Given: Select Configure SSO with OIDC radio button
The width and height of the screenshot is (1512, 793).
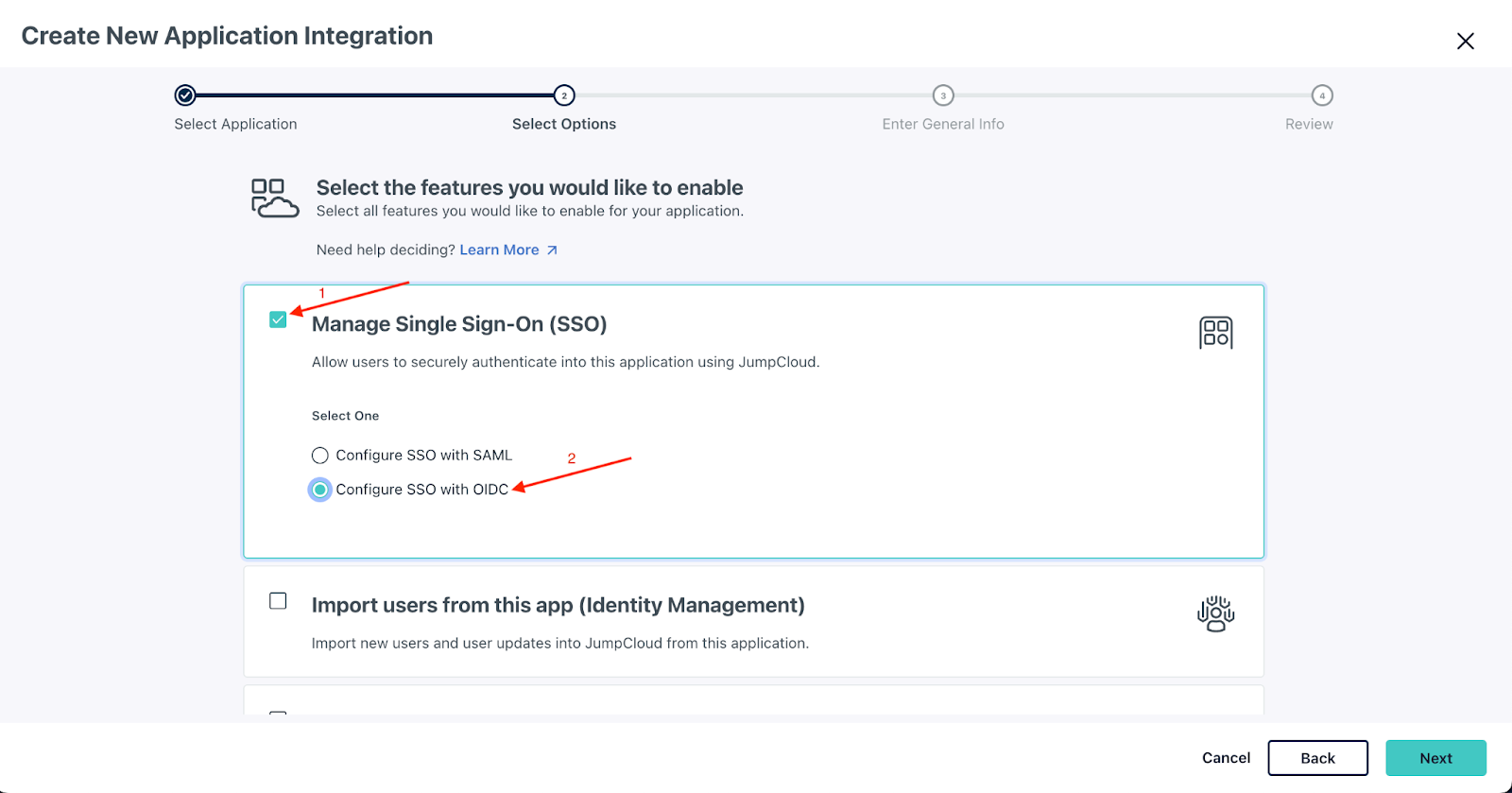Looking at the screenshot, I should (x=320, y=490).
